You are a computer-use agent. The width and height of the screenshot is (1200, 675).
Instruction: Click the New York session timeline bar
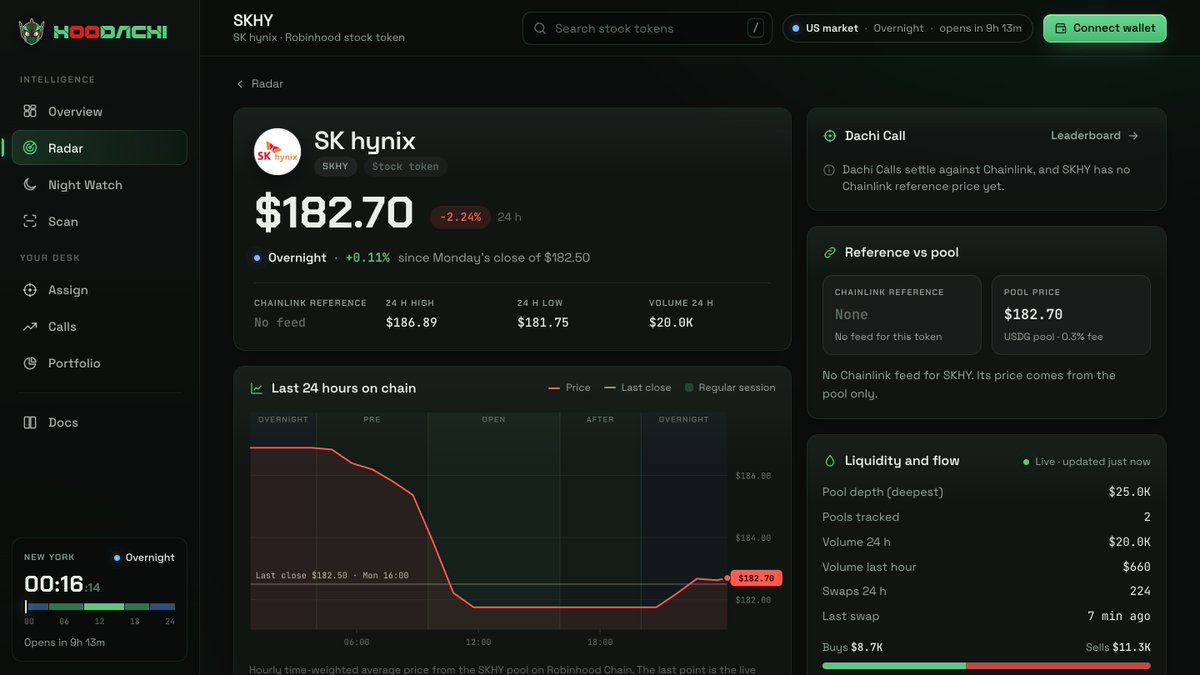click(x=100, y=607)
